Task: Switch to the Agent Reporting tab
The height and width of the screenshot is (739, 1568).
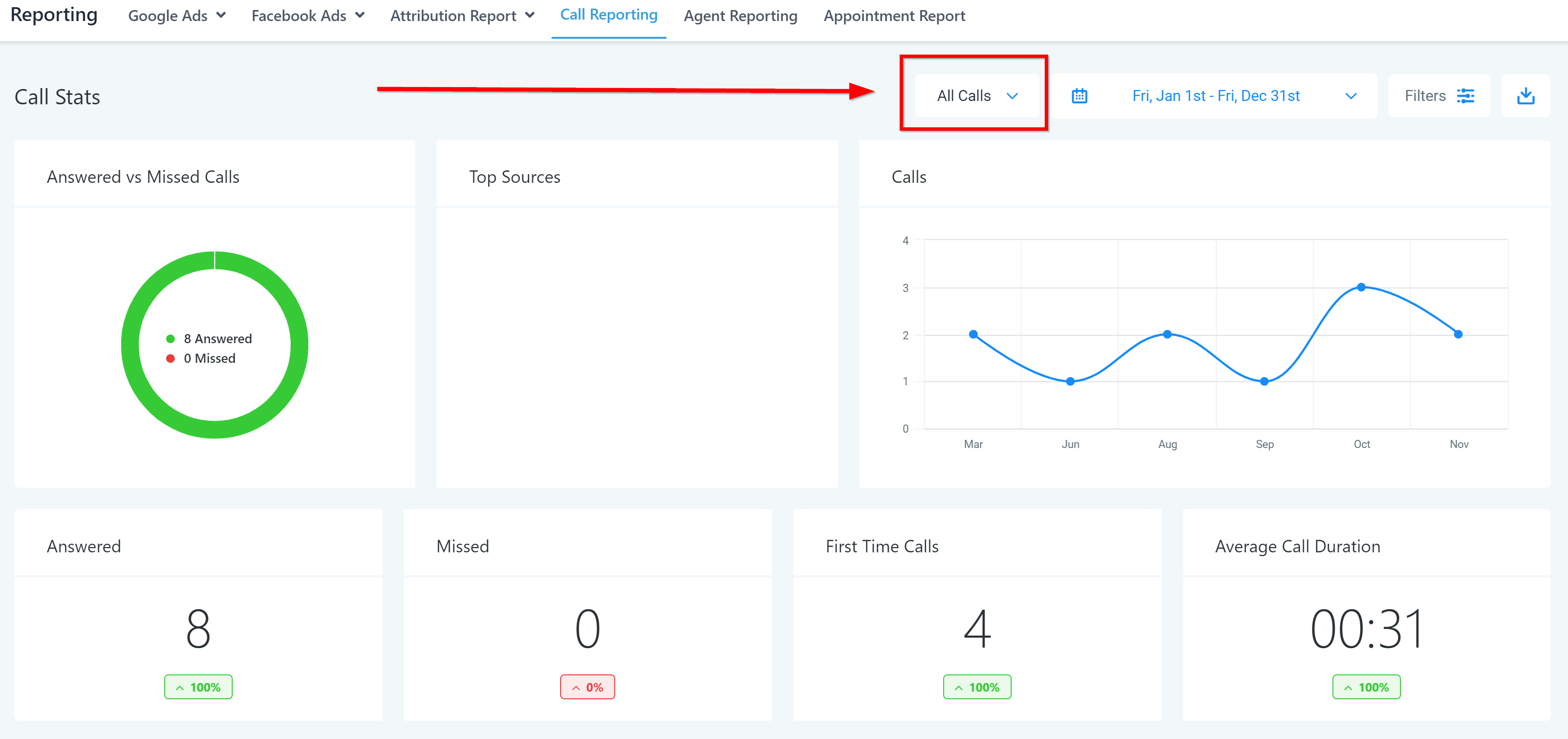Action: [740, 16]
